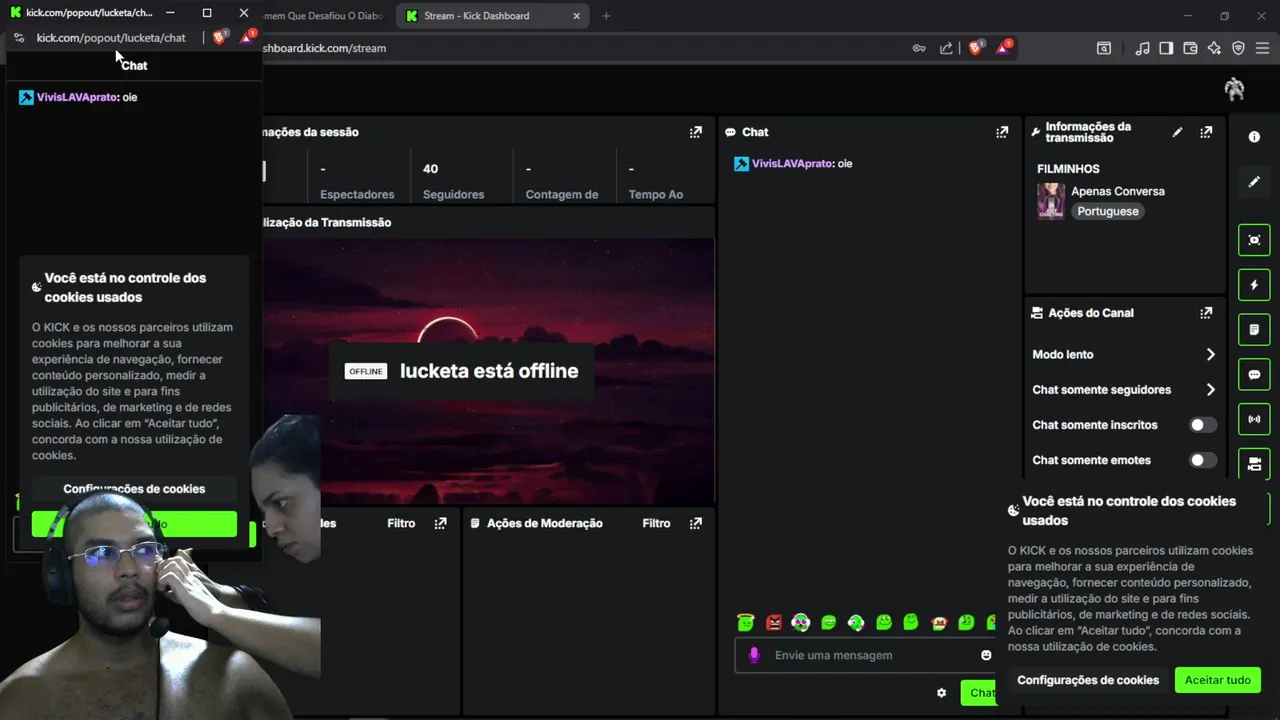
Task: Click the Apenas Conversa category thumbnail
Action: pyautogui.click(x=1051, y=201)
